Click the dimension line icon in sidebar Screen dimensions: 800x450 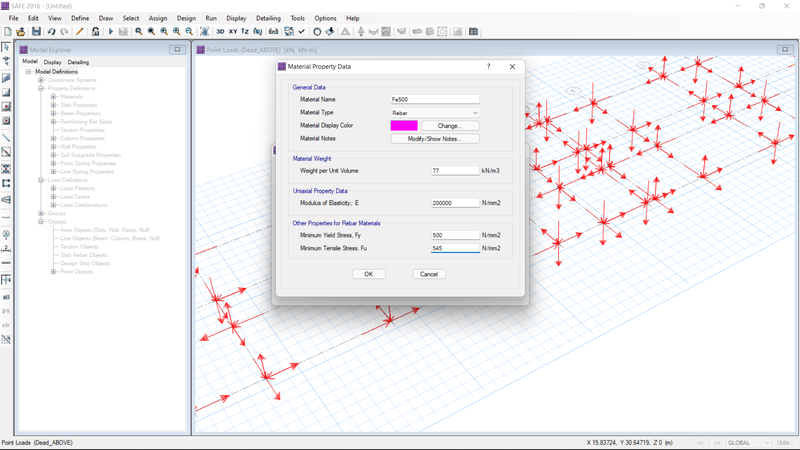click(x=6, y=248)
